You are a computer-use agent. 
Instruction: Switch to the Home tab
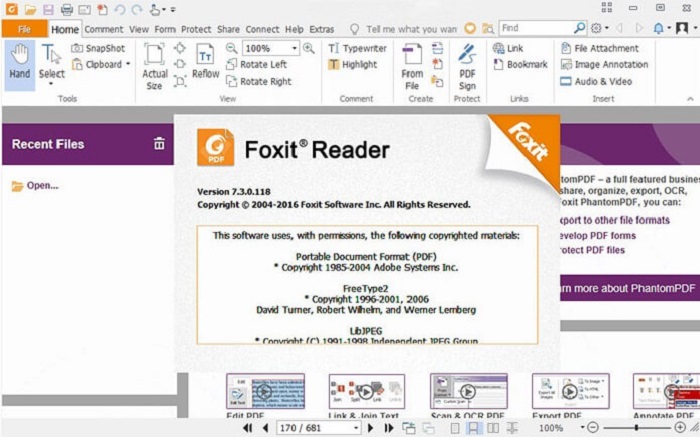point(65,29)
